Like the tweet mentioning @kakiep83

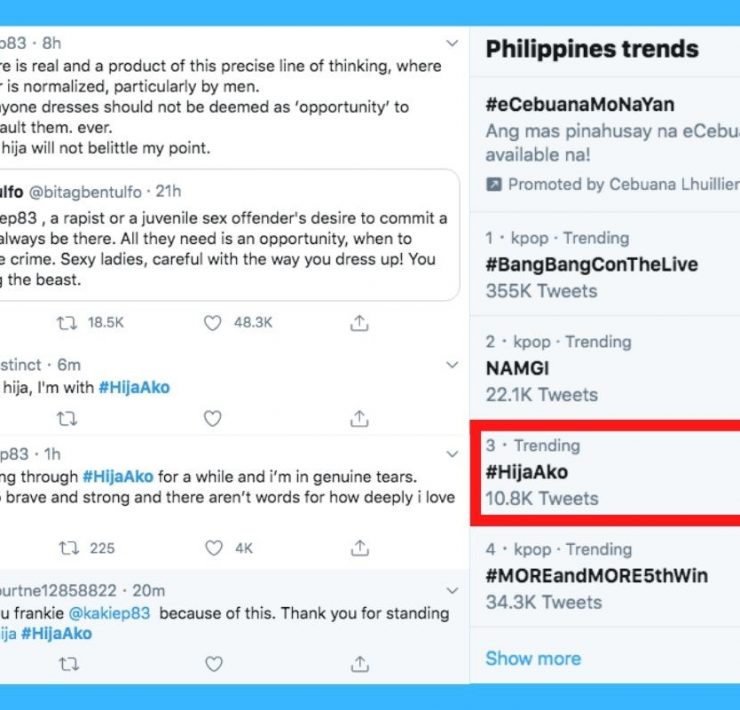pyautogui.click(x=212, y=664)
